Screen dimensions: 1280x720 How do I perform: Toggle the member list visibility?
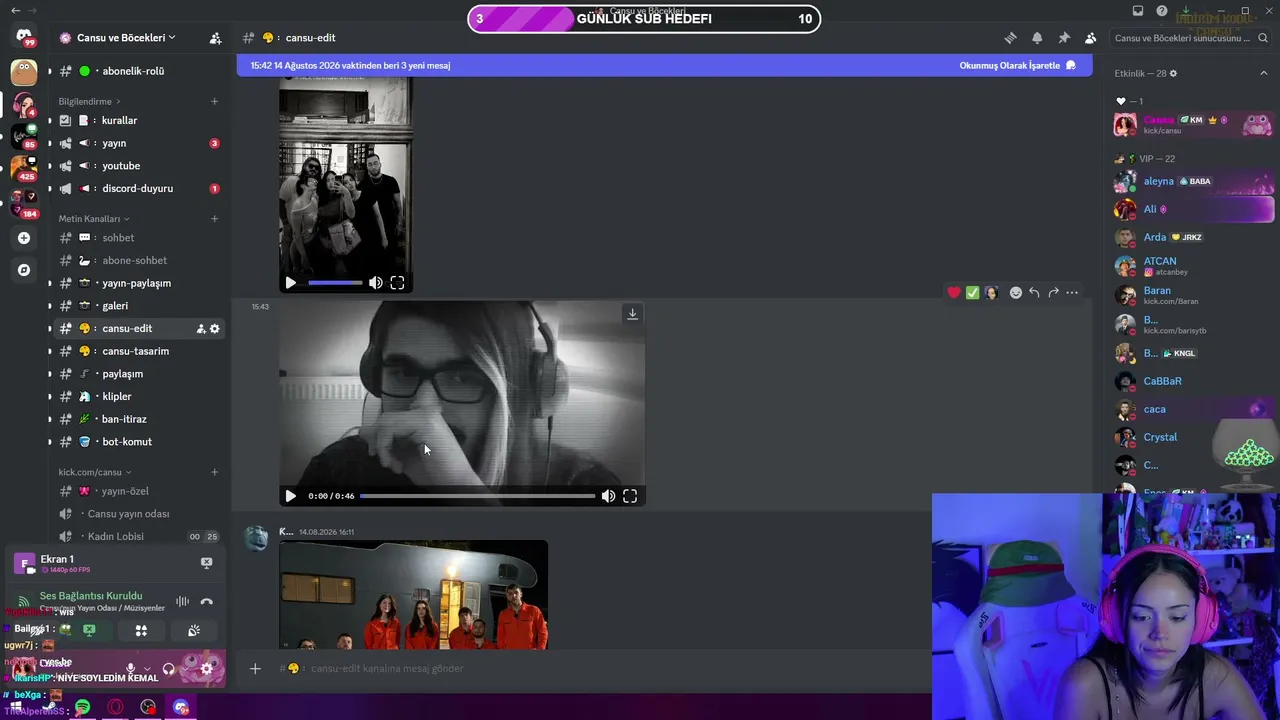(x=1091, y=38)
